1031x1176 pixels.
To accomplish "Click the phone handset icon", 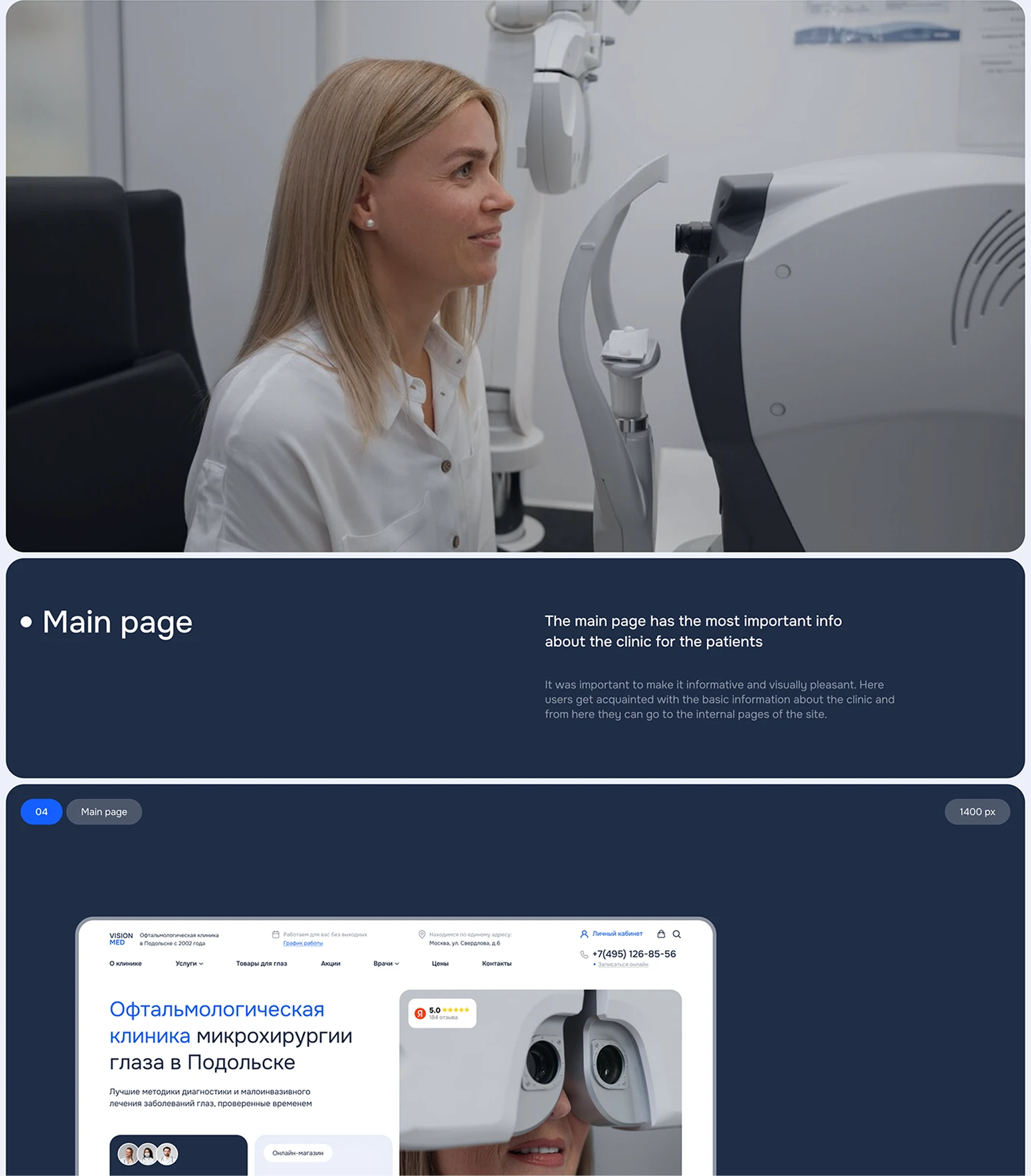I will 584,954.
